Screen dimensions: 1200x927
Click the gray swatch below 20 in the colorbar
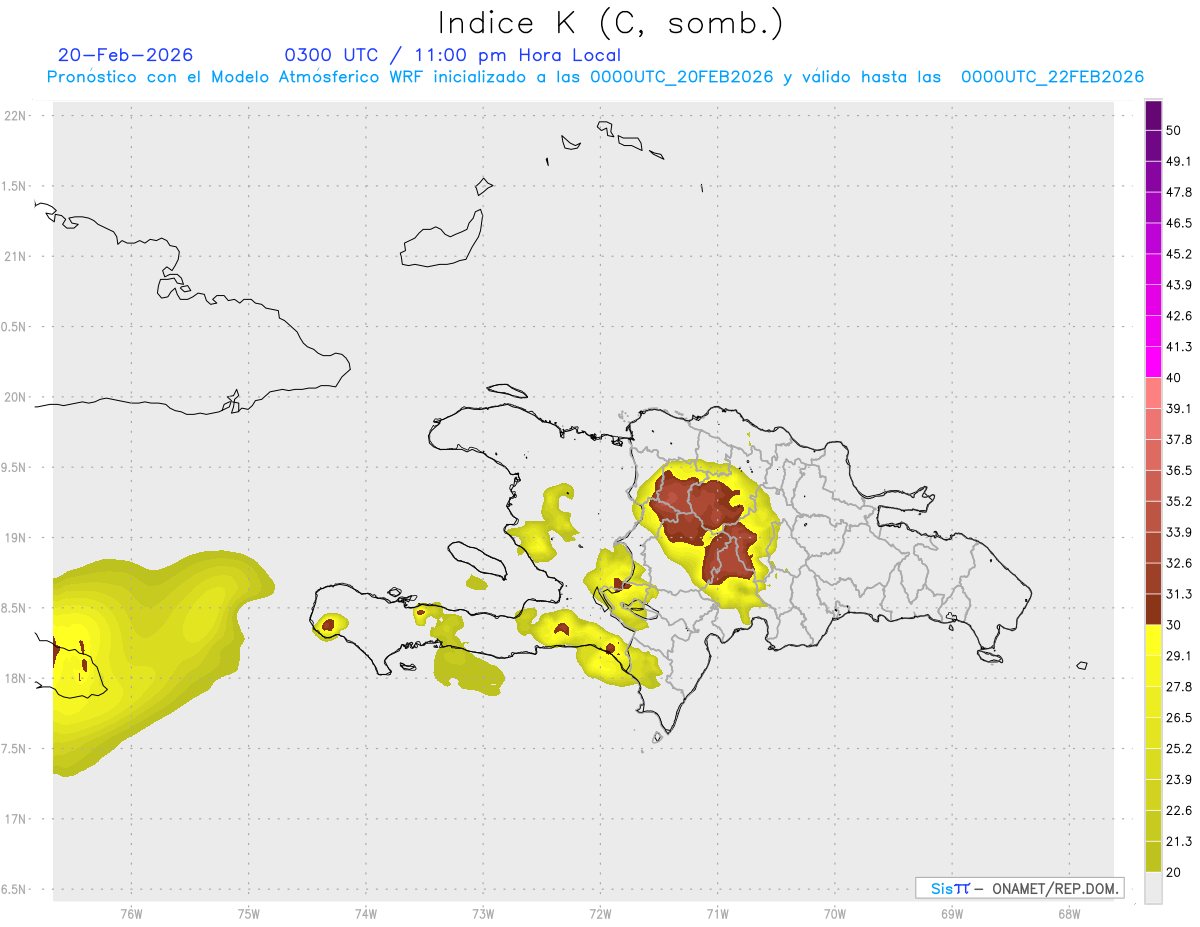point(1153,887)
